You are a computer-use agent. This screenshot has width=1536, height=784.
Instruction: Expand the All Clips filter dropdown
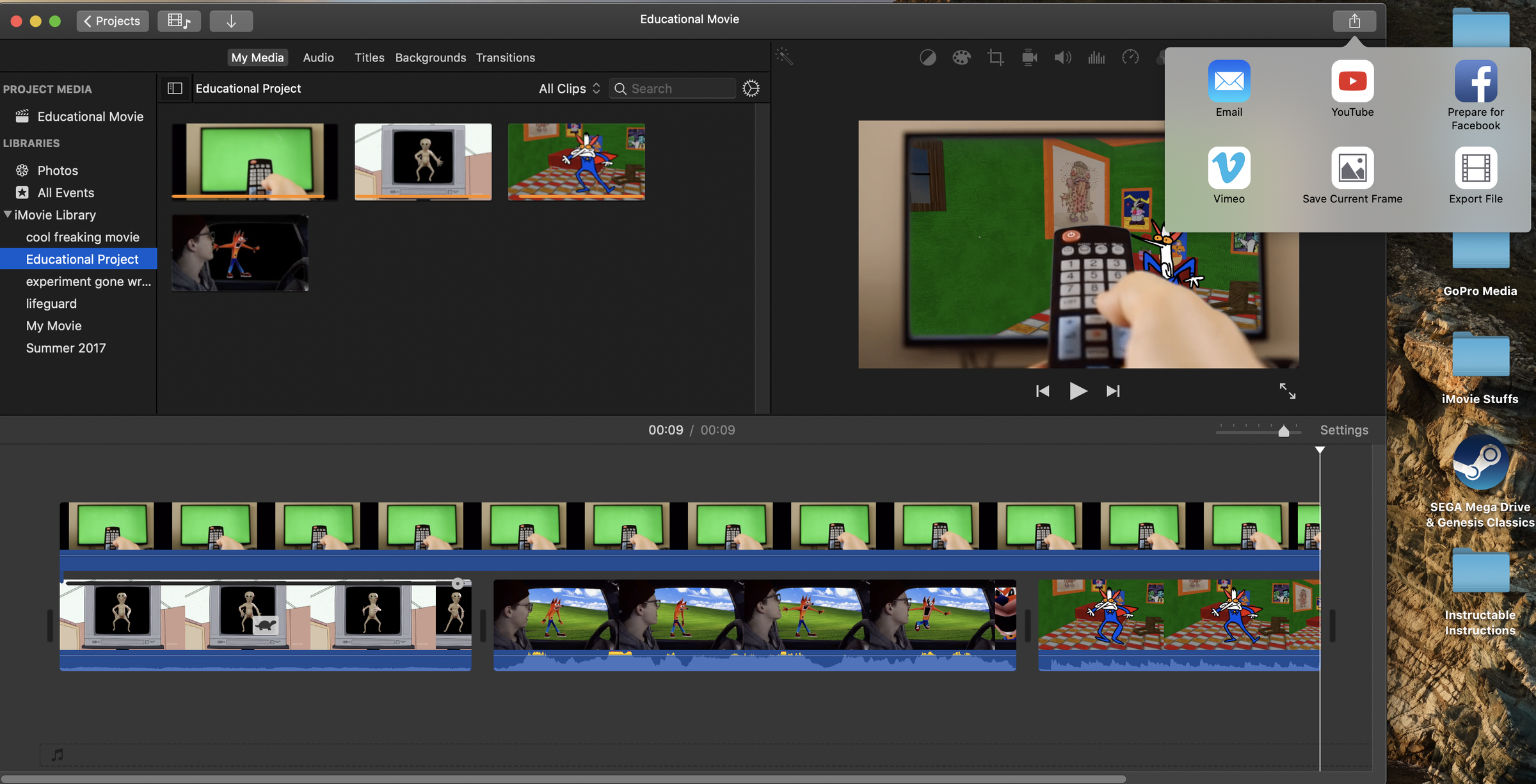click(x=568, y=88)
